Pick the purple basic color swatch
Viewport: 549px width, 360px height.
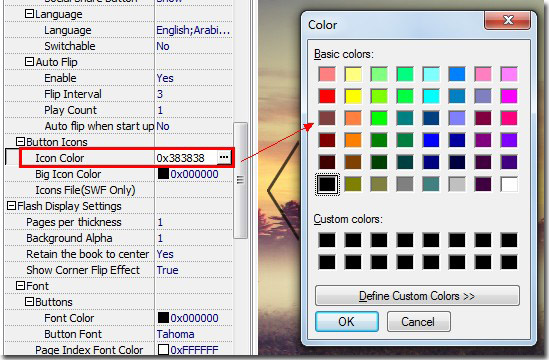[x=483, y=140]
